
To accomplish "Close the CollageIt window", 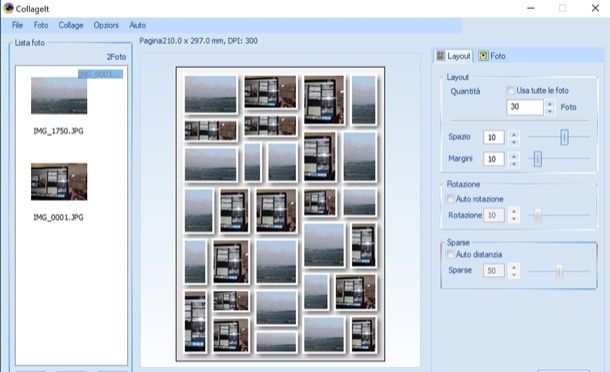I will [595, 8].
